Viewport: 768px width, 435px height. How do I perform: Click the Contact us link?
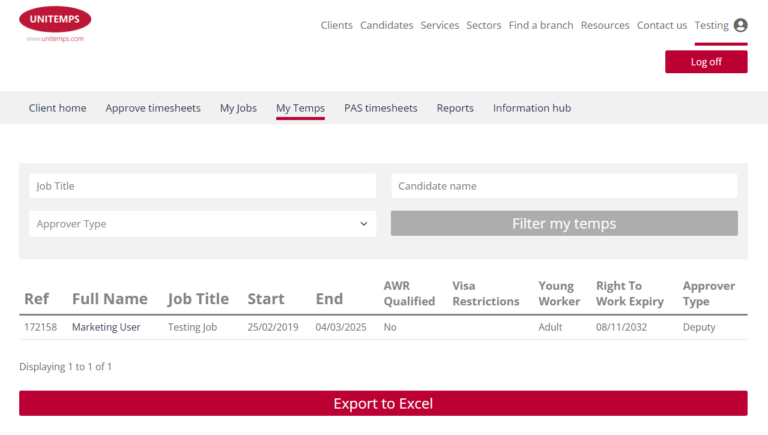pos(662,25)
